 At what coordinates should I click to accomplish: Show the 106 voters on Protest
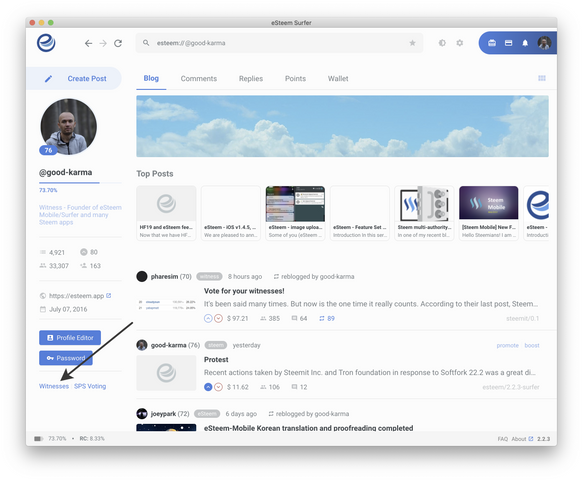click(x=270, y=387)
